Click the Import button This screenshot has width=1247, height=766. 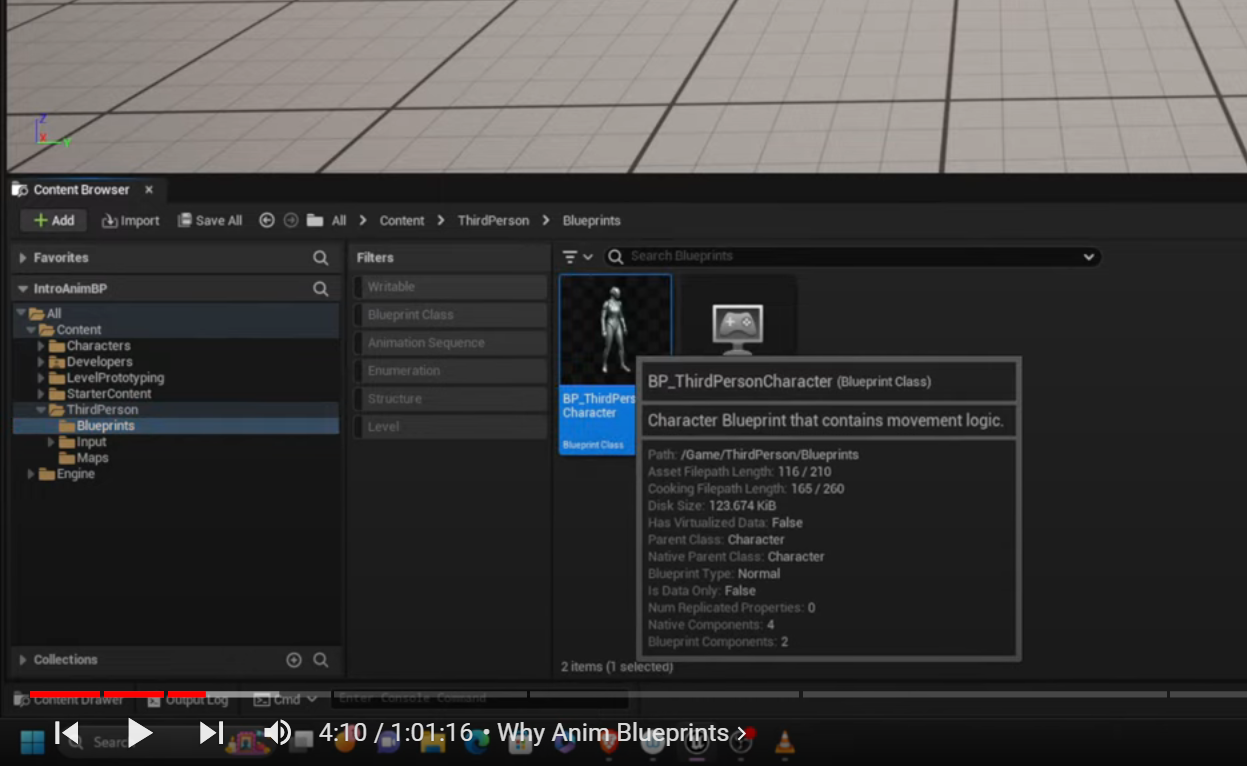(131, 221)
